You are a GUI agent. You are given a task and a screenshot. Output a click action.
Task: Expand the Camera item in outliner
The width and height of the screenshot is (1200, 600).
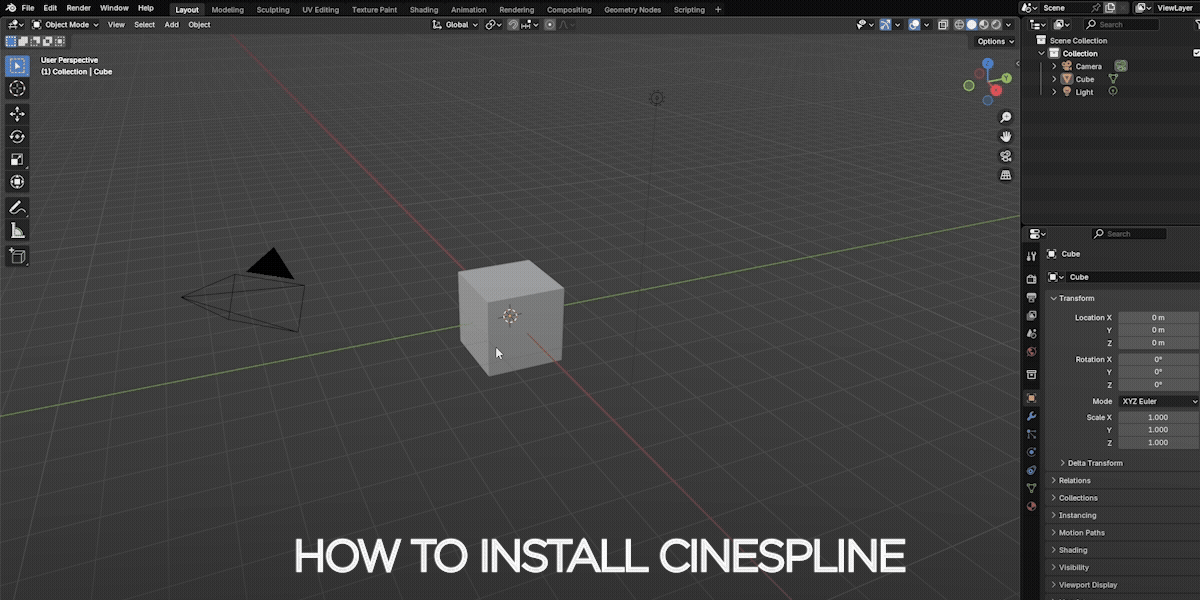(x=1054, y=66)
